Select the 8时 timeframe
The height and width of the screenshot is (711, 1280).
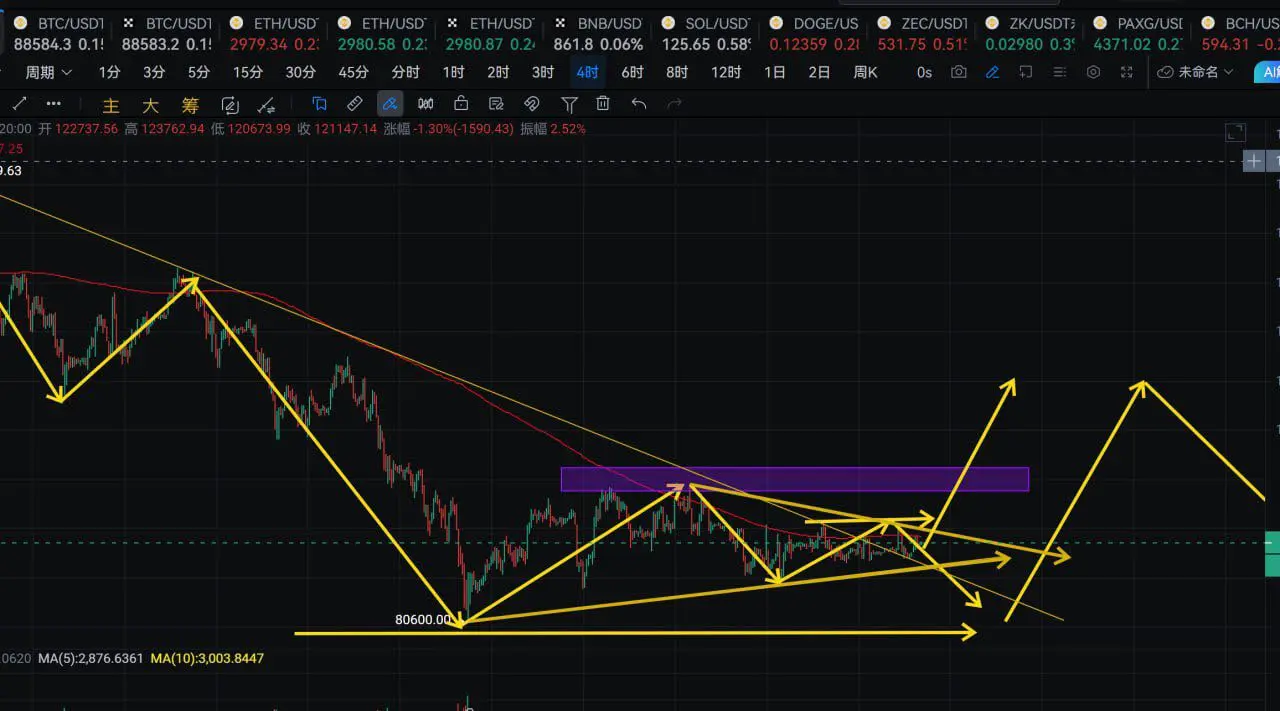coord(677,72)
